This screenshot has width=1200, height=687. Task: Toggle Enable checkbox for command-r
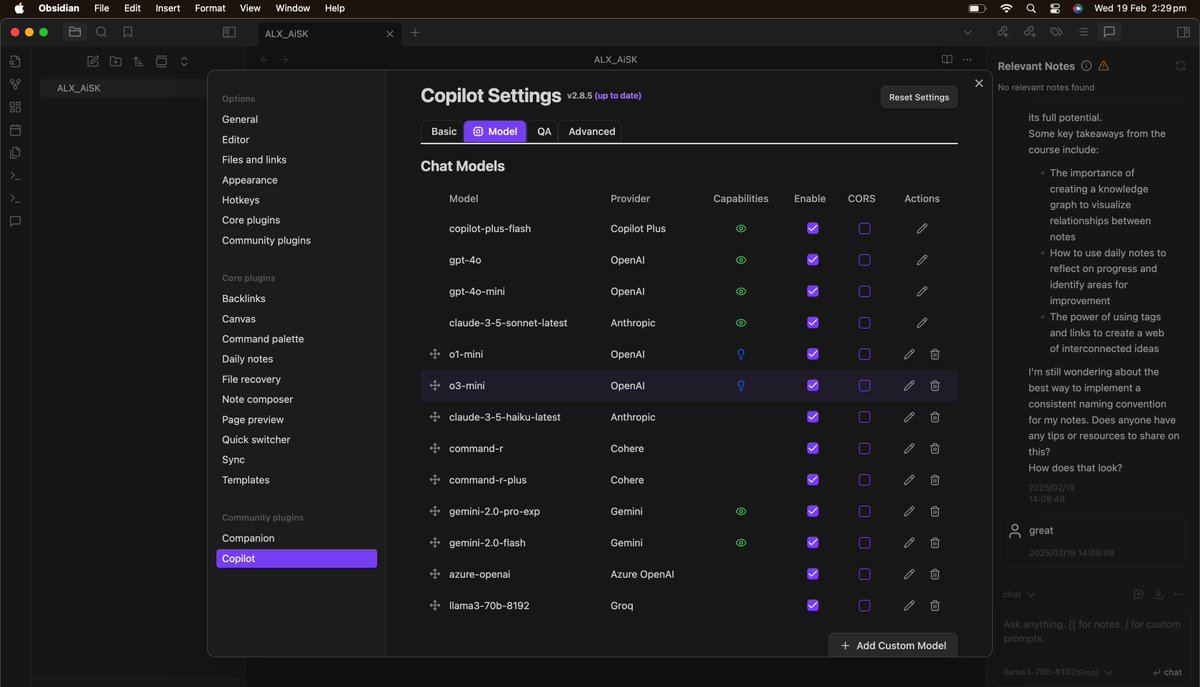point(813,448)
